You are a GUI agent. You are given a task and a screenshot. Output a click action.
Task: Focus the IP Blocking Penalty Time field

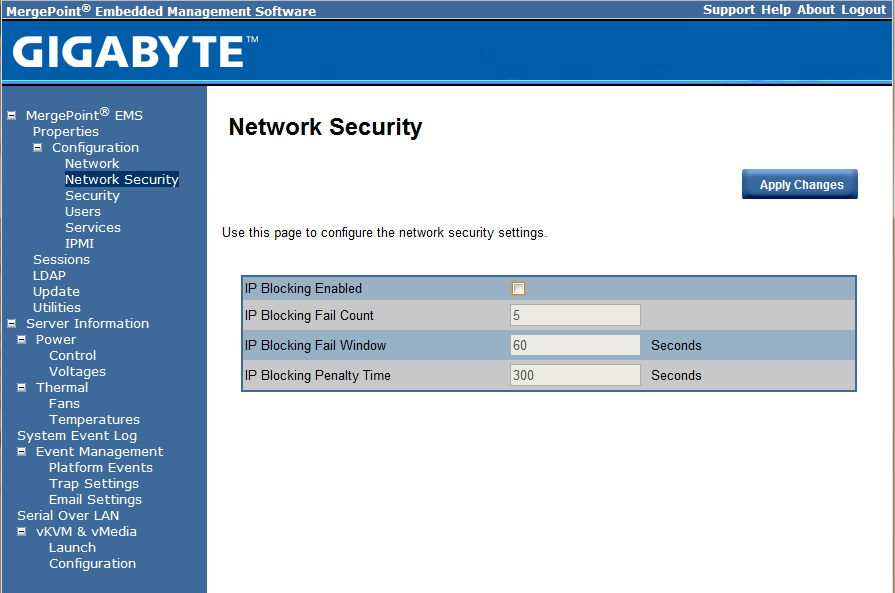(x=575, y=375)
